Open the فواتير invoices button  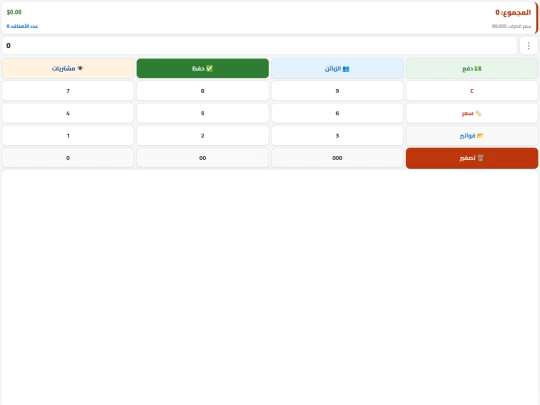tap(472, 136)
